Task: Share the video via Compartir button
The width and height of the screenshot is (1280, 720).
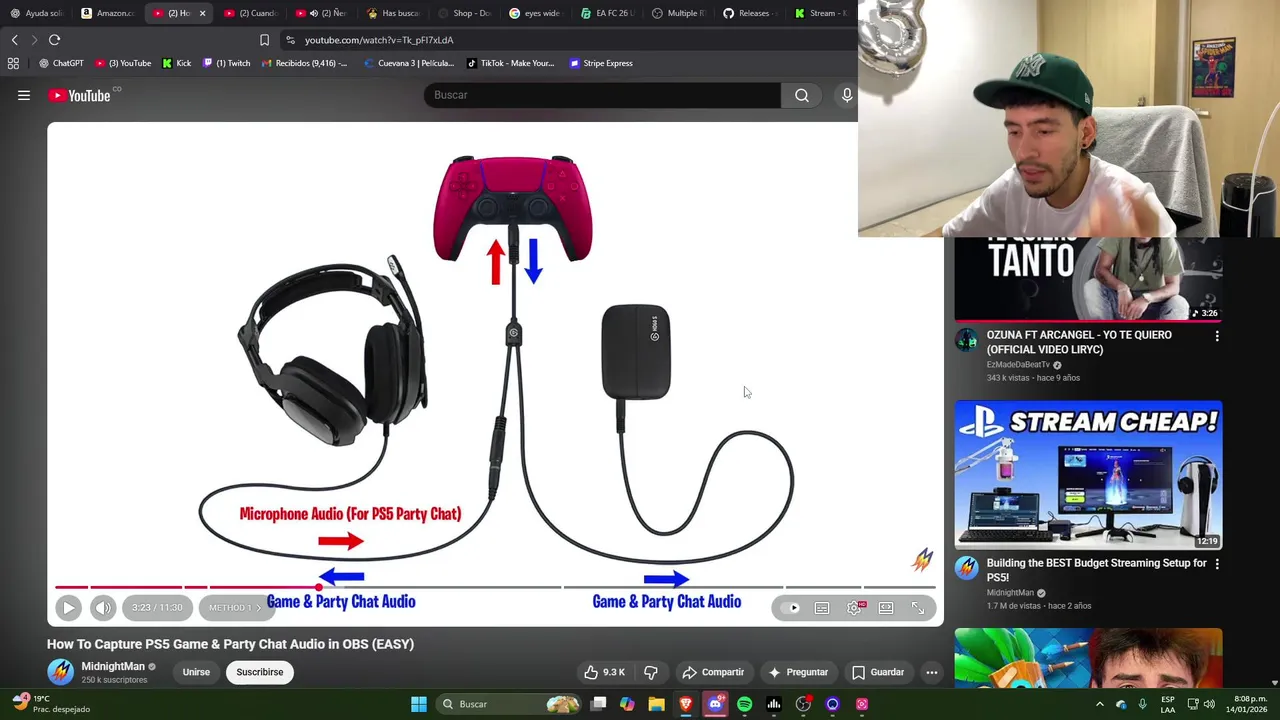Action: [713, 672]
